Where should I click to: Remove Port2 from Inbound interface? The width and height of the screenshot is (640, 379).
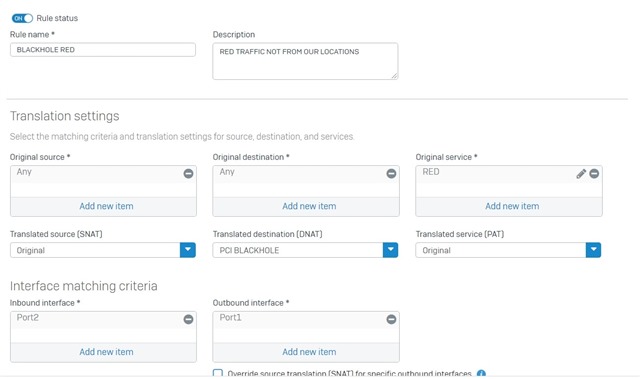188,319
